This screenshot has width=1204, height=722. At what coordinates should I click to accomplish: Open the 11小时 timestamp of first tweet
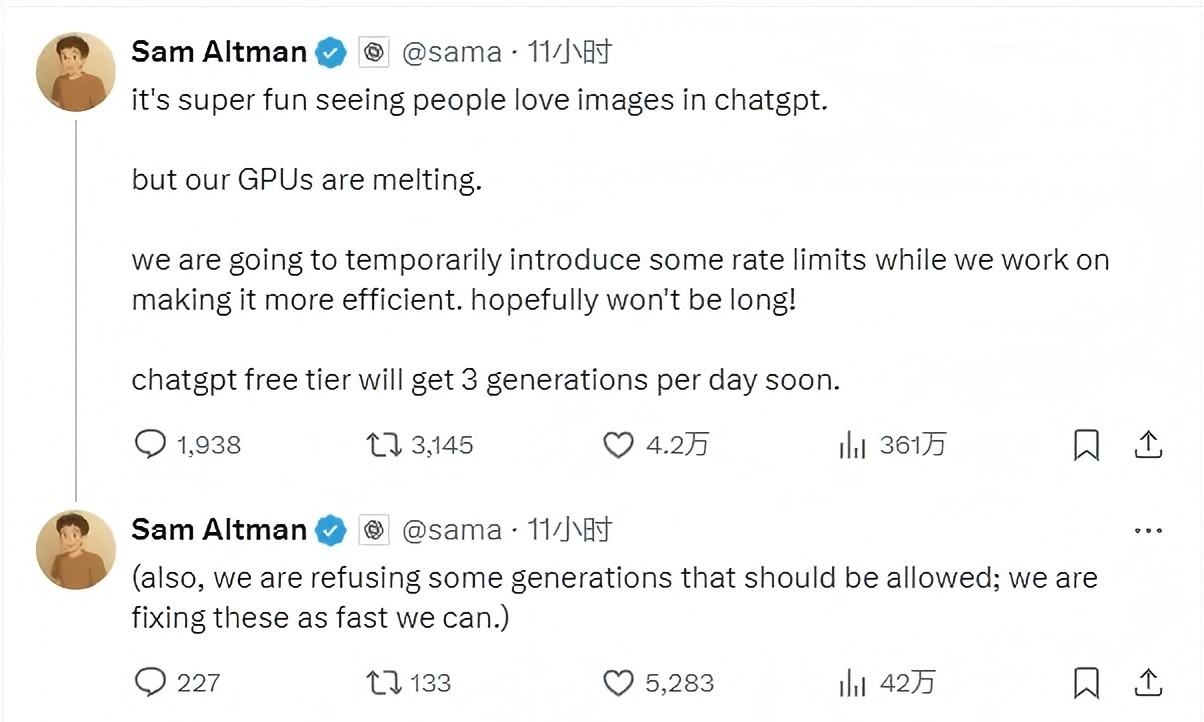569,52
